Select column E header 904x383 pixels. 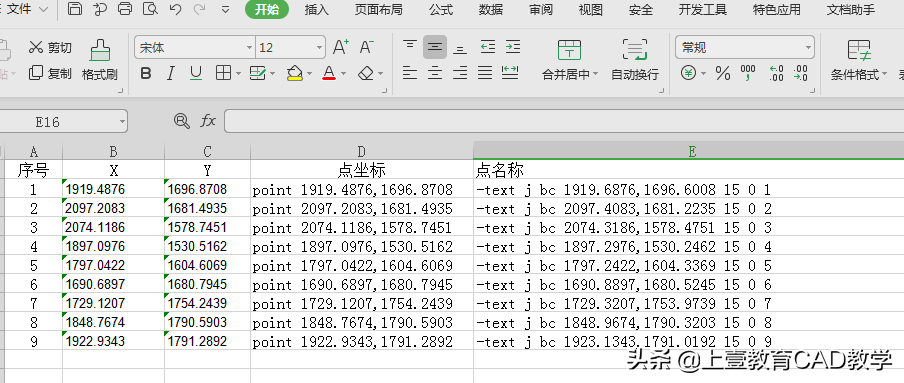[x=688, y=152]
